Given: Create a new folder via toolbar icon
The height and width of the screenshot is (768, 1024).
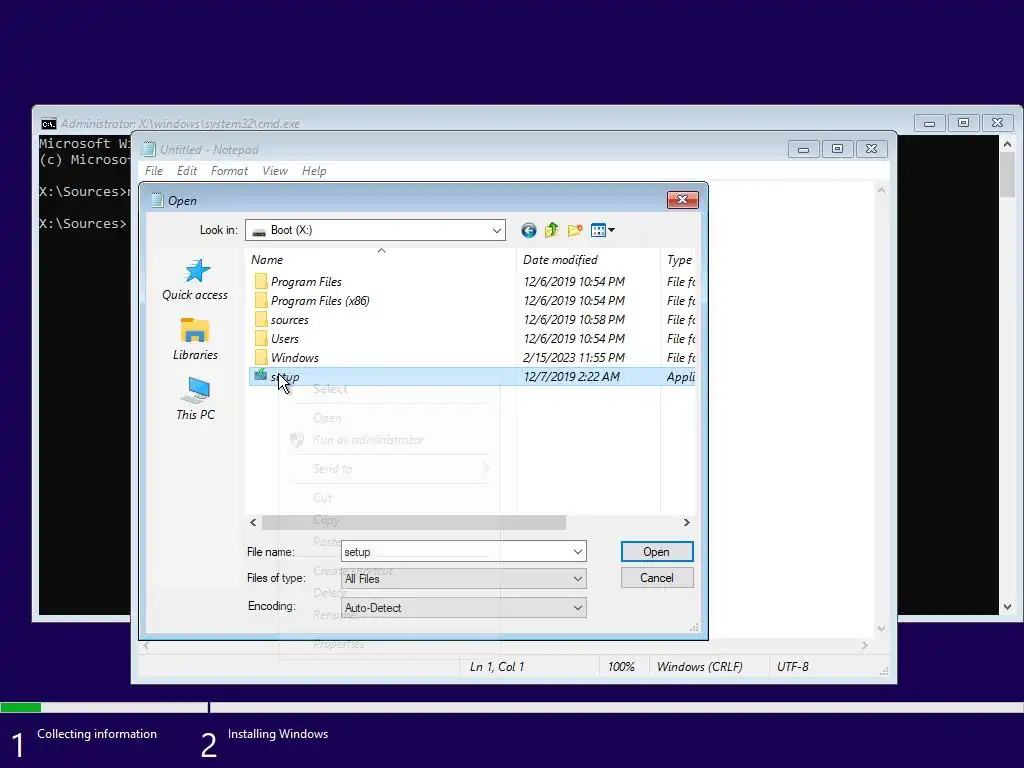Looking at the screenshot, I should tap(575, 230).
